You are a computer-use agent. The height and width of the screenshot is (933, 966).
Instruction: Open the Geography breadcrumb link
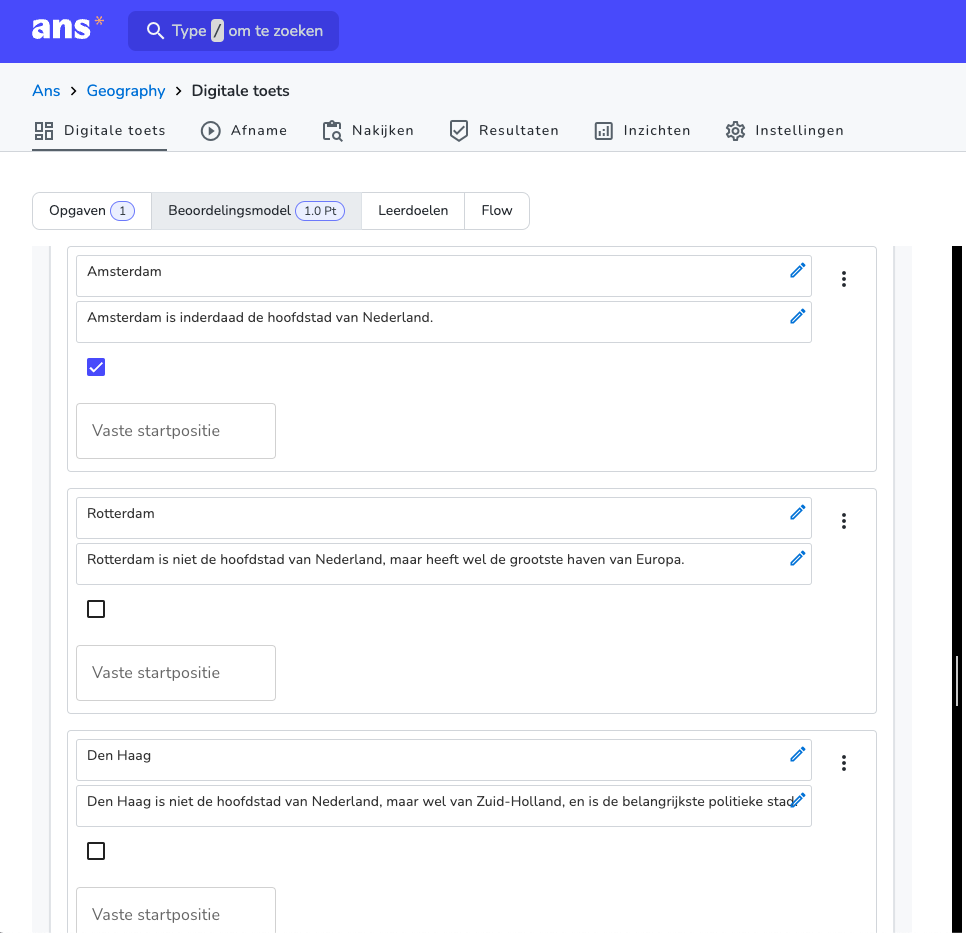tap(126, 91)
